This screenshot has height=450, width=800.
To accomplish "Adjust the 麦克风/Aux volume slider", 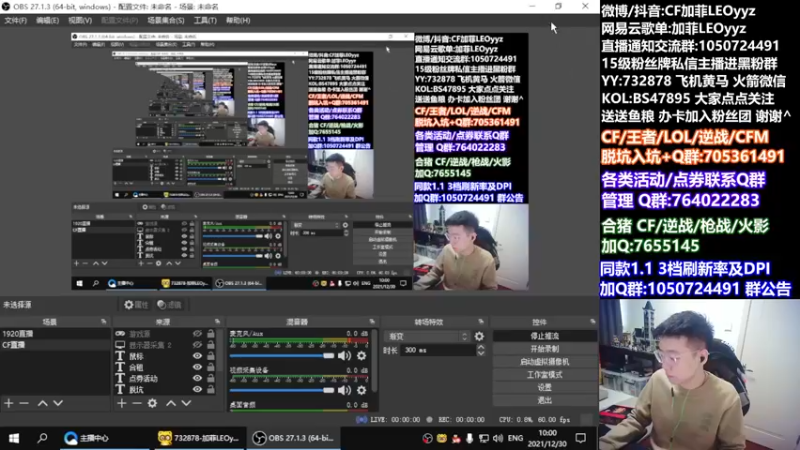I will coord(282,356).
